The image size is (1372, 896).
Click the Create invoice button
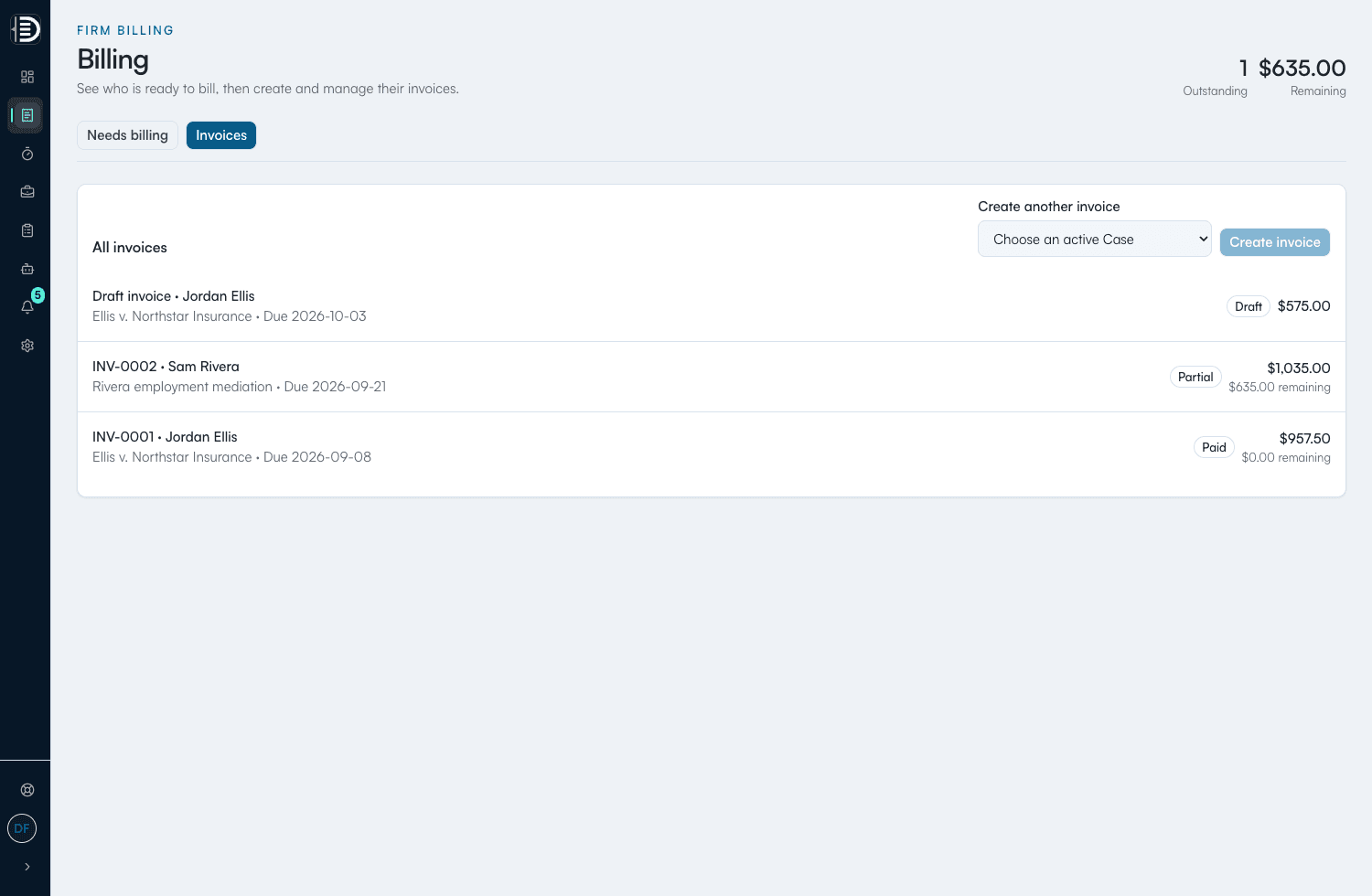tap(1275, 242)
